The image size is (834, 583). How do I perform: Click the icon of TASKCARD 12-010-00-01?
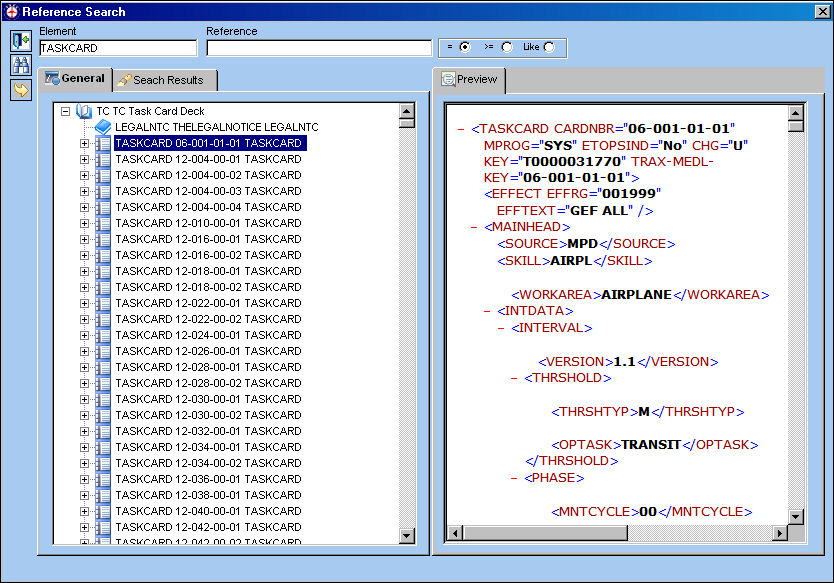point(103,223)
